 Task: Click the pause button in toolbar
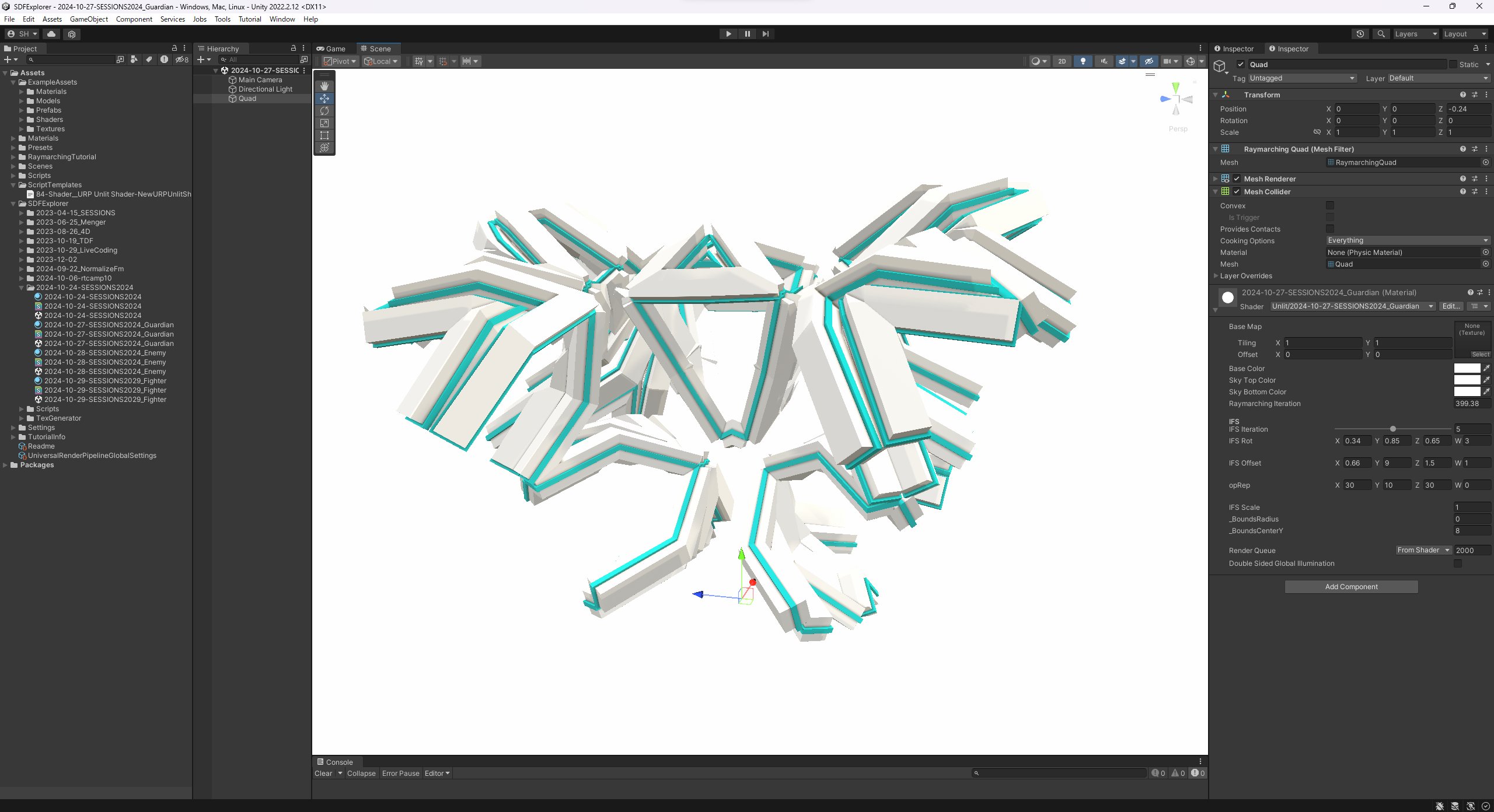[747, 33]
